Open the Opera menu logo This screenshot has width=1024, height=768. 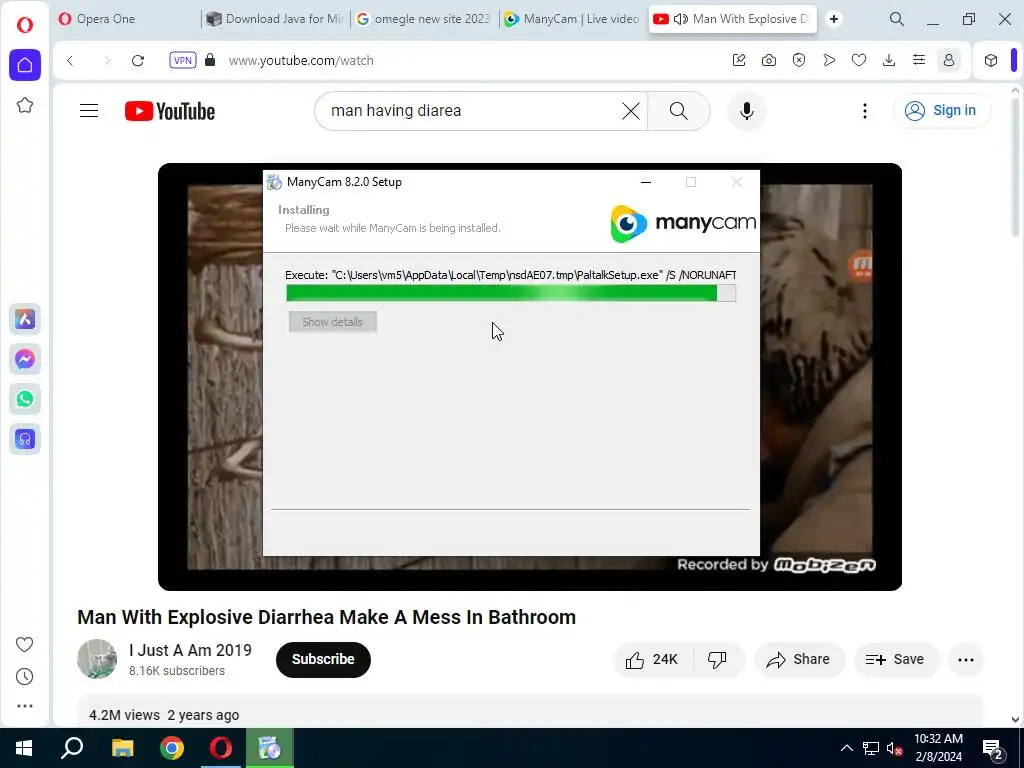25,25
